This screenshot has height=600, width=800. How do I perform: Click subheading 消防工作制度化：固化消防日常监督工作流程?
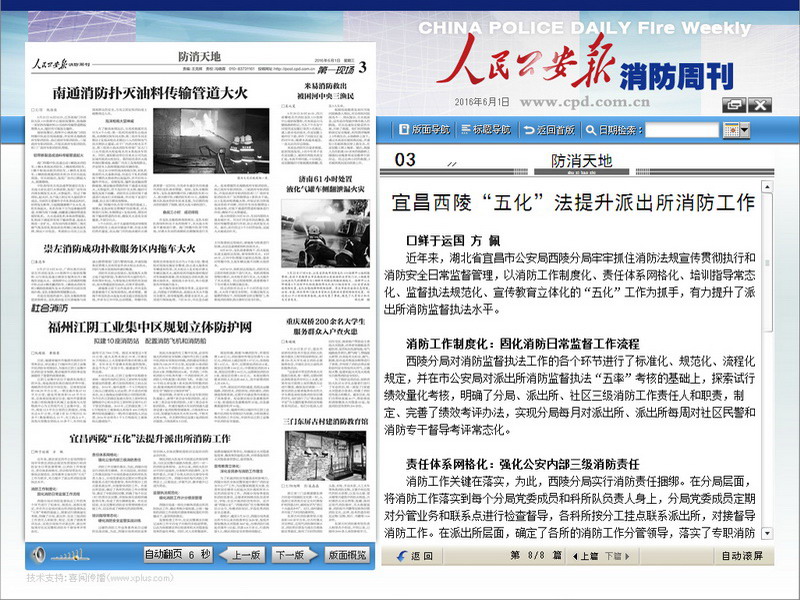pos(522,343)
